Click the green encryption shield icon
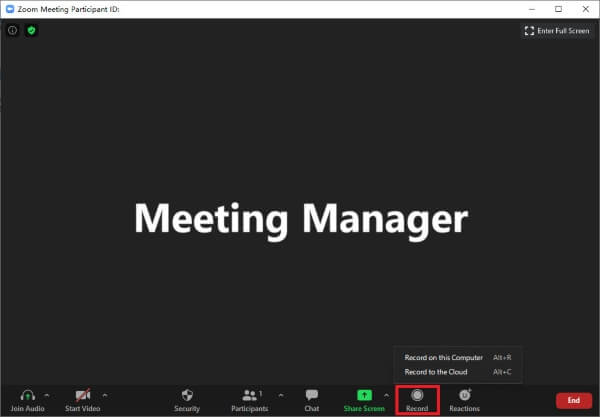 32,31
